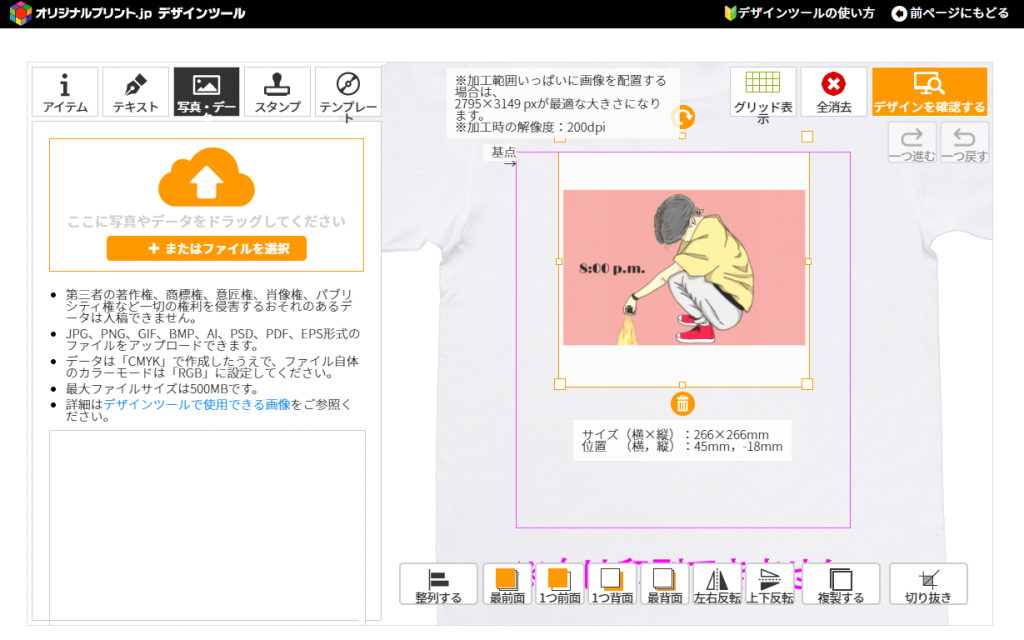Click the file drop zone text
This screenshot has width=1024, height=640.
pyautogui.click(x=206, y=221)
